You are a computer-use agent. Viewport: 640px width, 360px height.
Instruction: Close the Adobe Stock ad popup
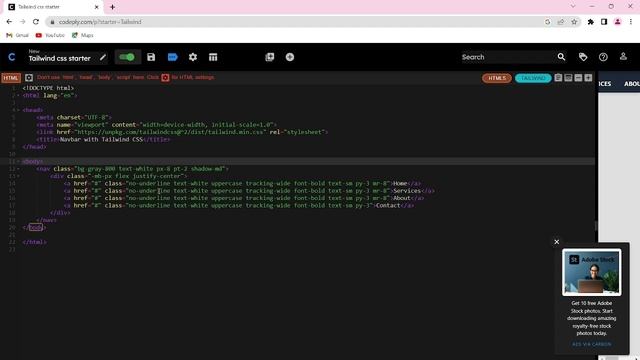coord(556,242)
